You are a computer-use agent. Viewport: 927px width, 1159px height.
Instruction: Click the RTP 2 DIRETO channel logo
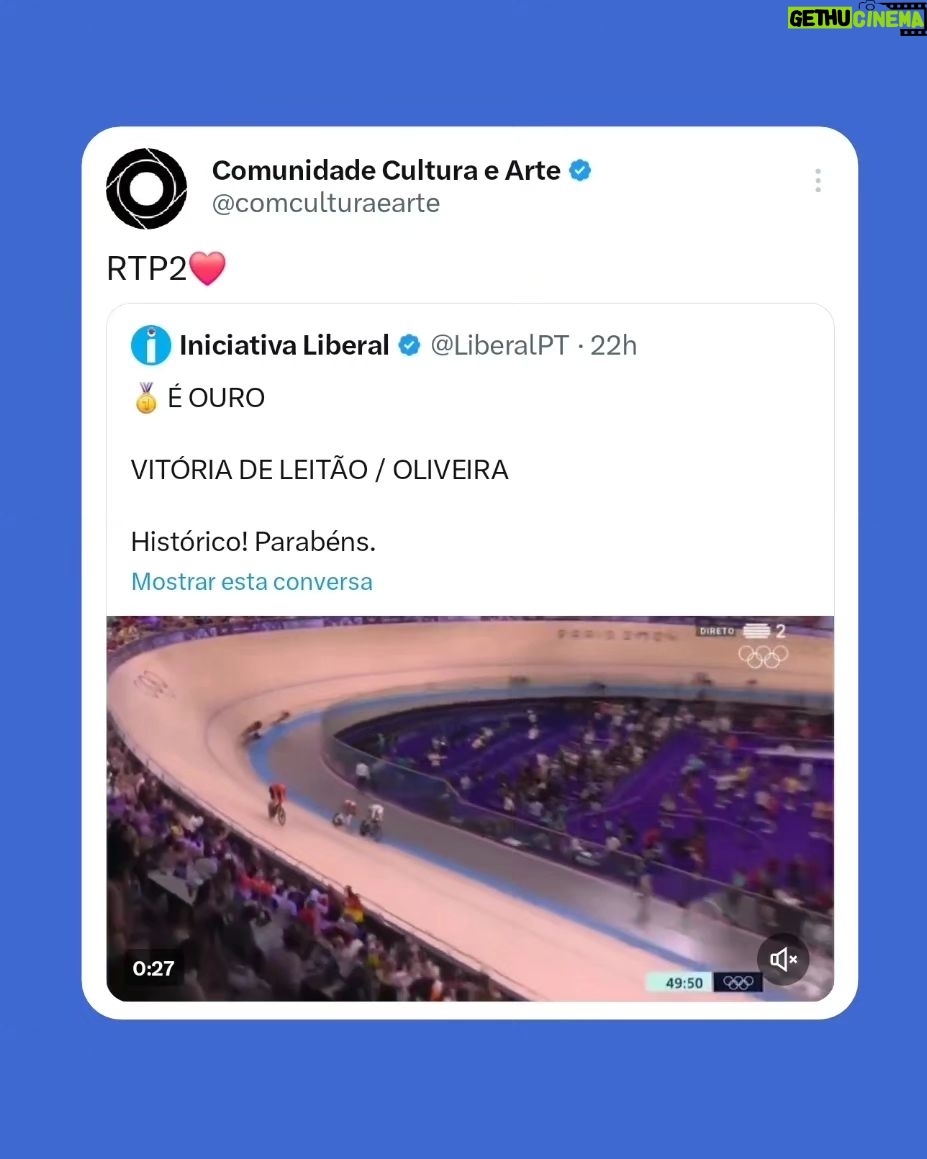(743, 631)
